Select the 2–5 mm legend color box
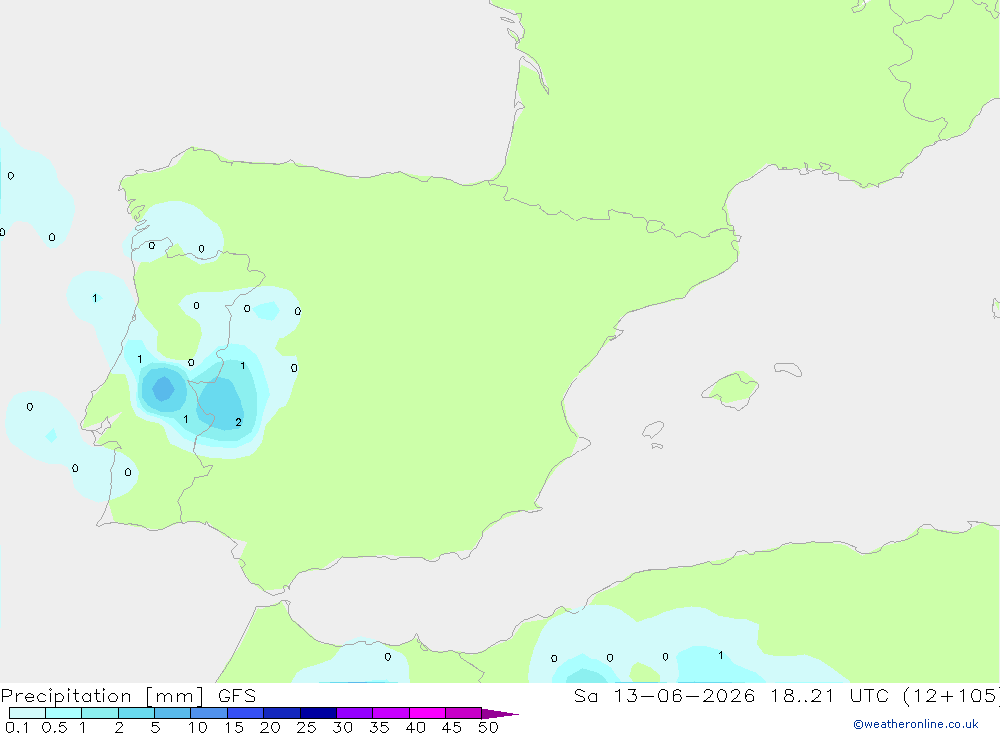The width and height of the screenshot is (1000, 733). click(136, 713)
